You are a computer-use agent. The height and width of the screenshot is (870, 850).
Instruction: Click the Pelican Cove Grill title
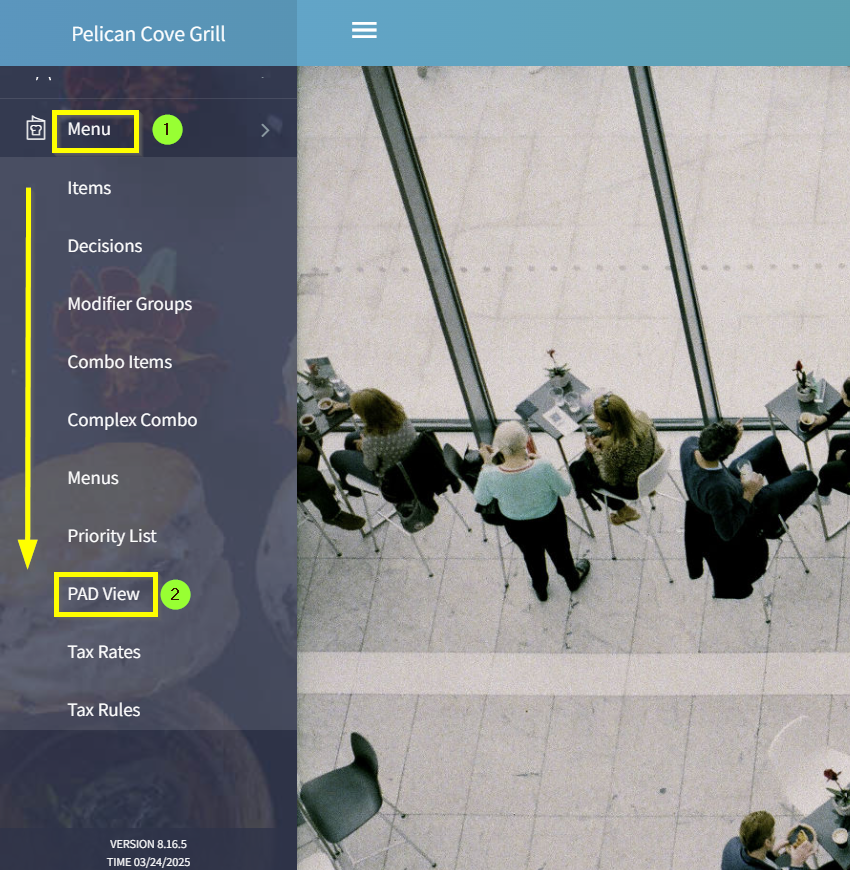148,34
